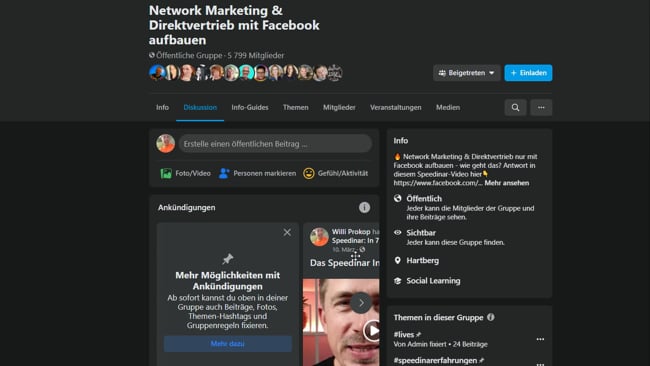Click the Mehr dazu button

[x=228, y=344]
